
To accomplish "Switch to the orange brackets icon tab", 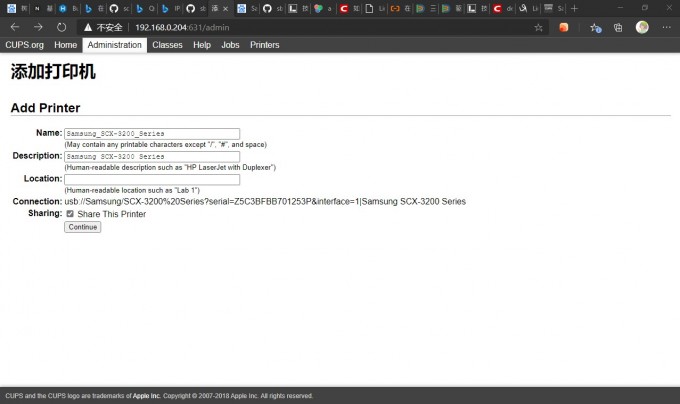I will tap(401, 9).
